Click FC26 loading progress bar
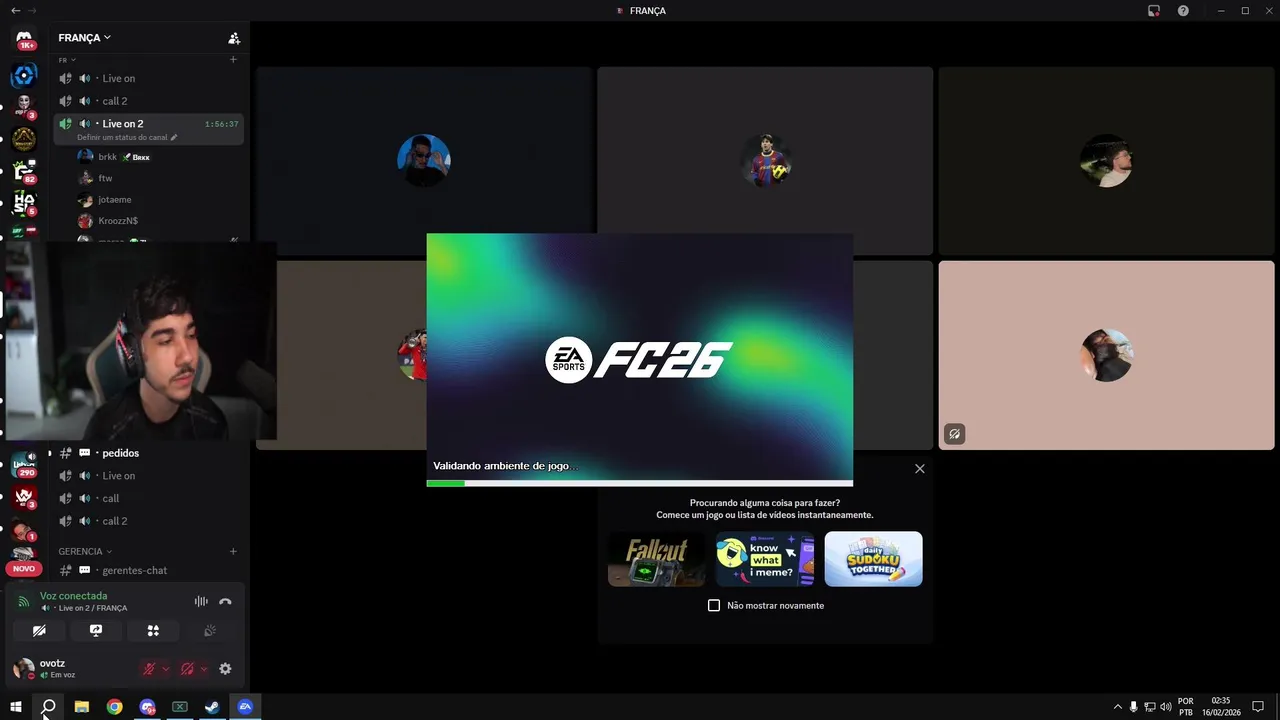This screenshot has width=1280, height=720. pos(639,483)
